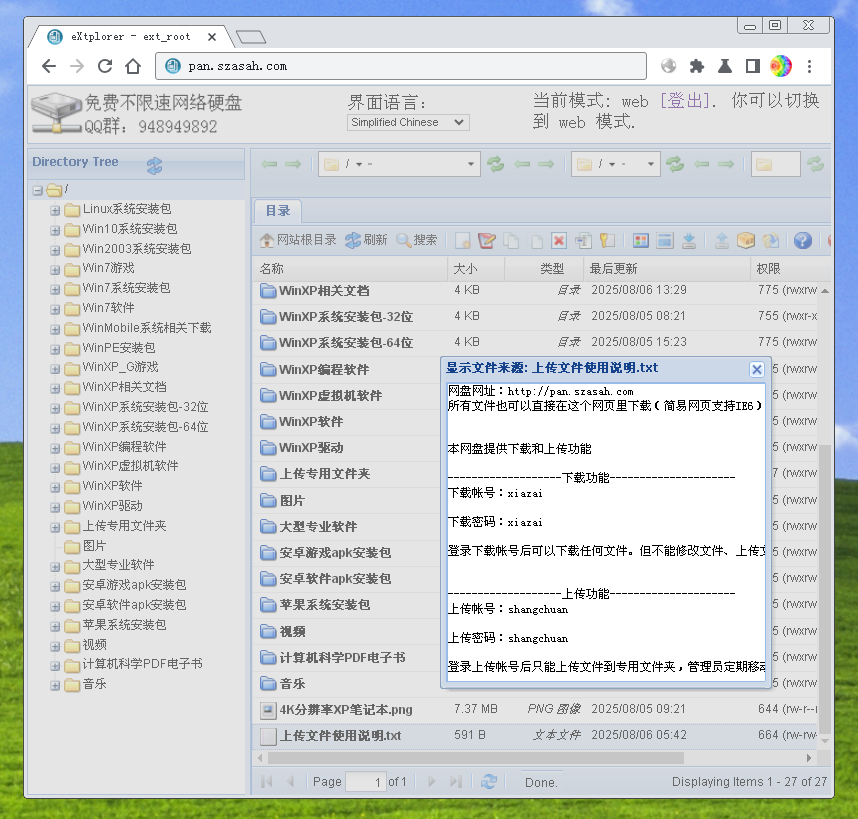The height and width of the screenshot is (819, 858).
Task: Open the wide path combo box dropdown arrow
Action: (471, 164)
